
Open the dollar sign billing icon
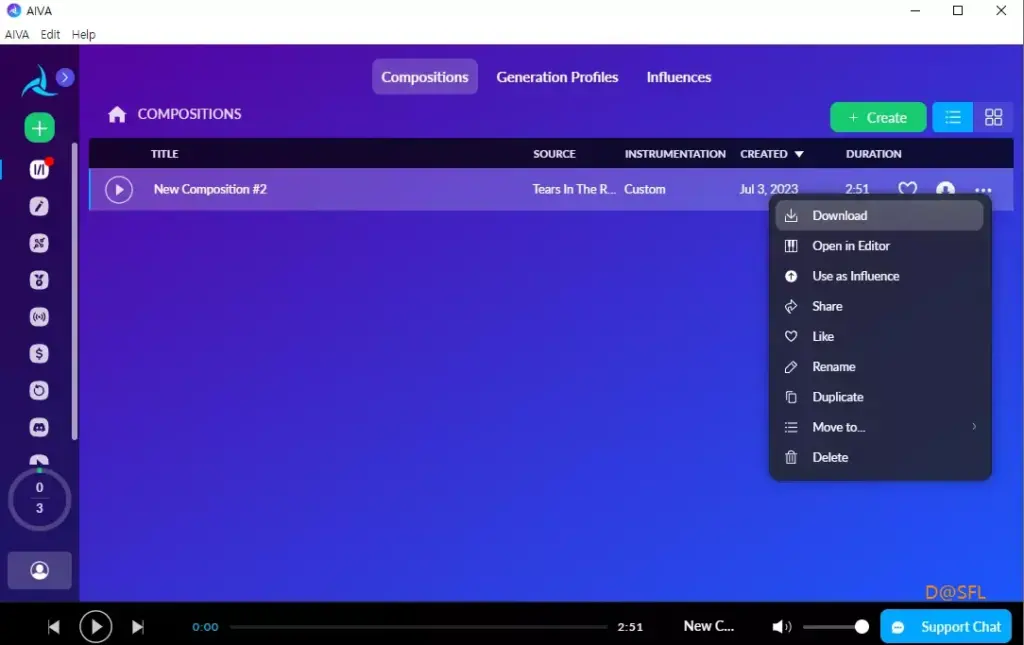(39, 354)
